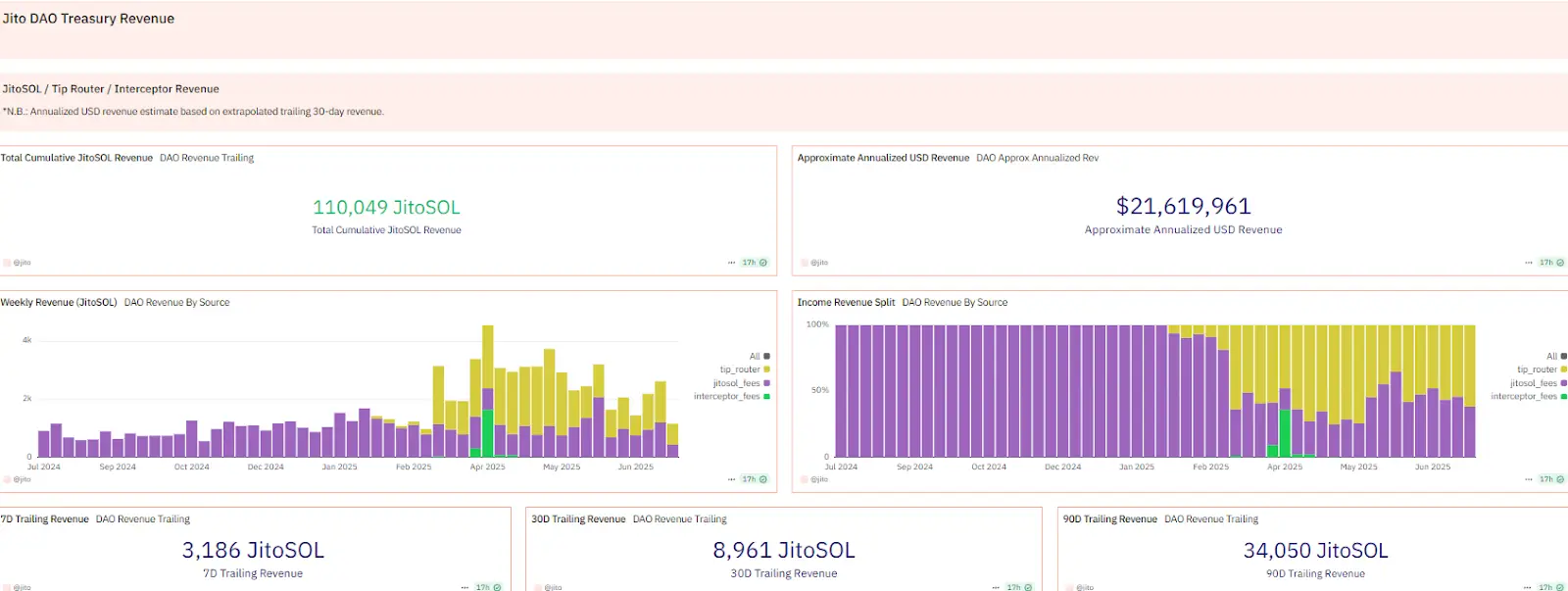This screenshot has width=1568, height=591.
Task: Click the 17h refresh badge on Approximate Annualized USD Revenue
Action: click(x=1551, y=263)
